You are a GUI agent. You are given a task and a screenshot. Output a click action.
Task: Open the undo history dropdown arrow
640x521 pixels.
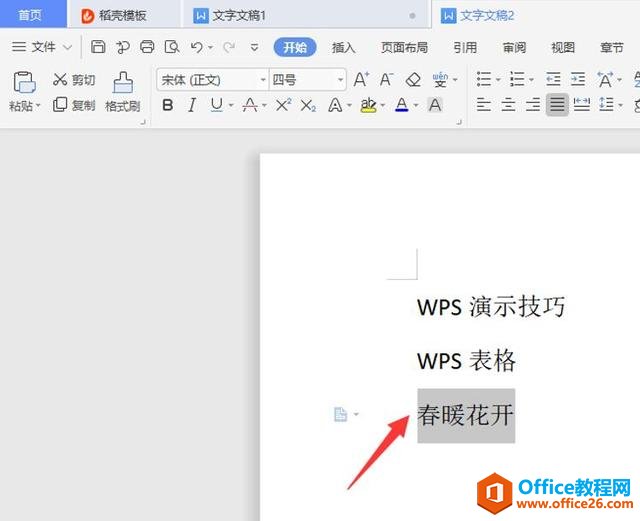(211, 48)
